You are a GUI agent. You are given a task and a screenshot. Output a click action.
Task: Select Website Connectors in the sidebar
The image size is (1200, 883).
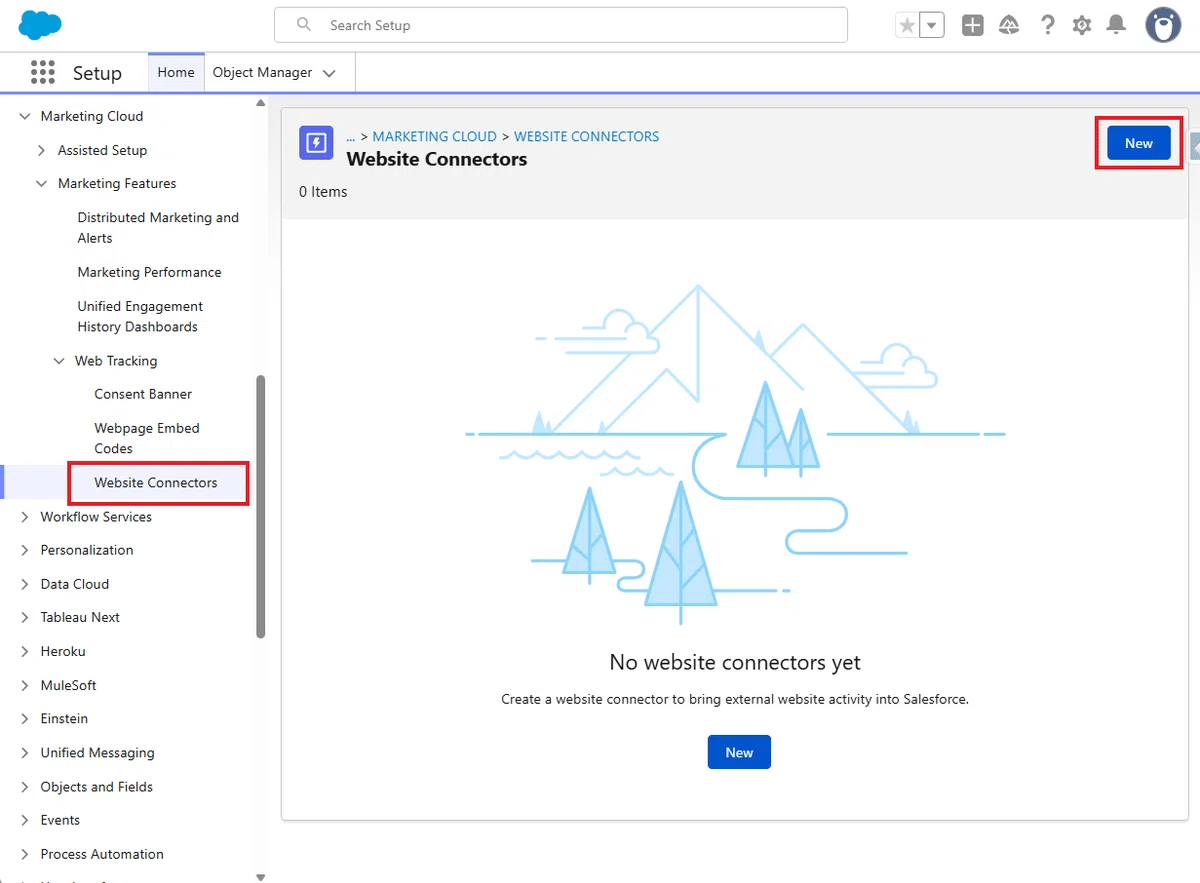[x=156, y=482]
